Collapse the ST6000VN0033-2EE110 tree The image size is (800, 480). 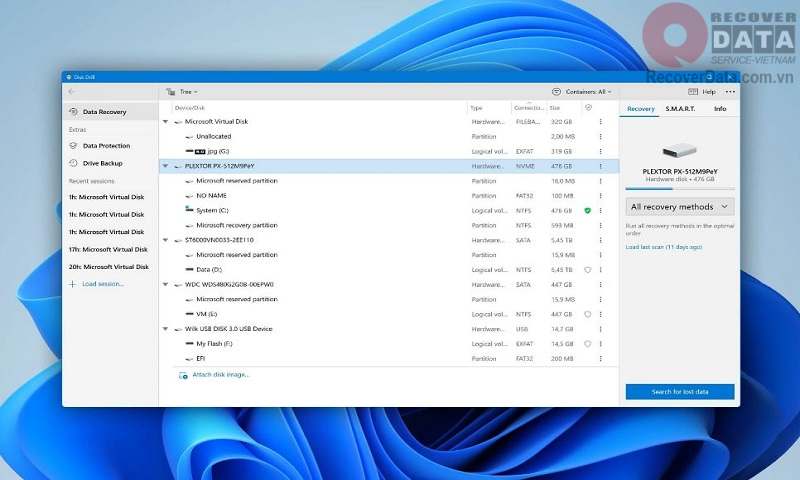(165, 240)
